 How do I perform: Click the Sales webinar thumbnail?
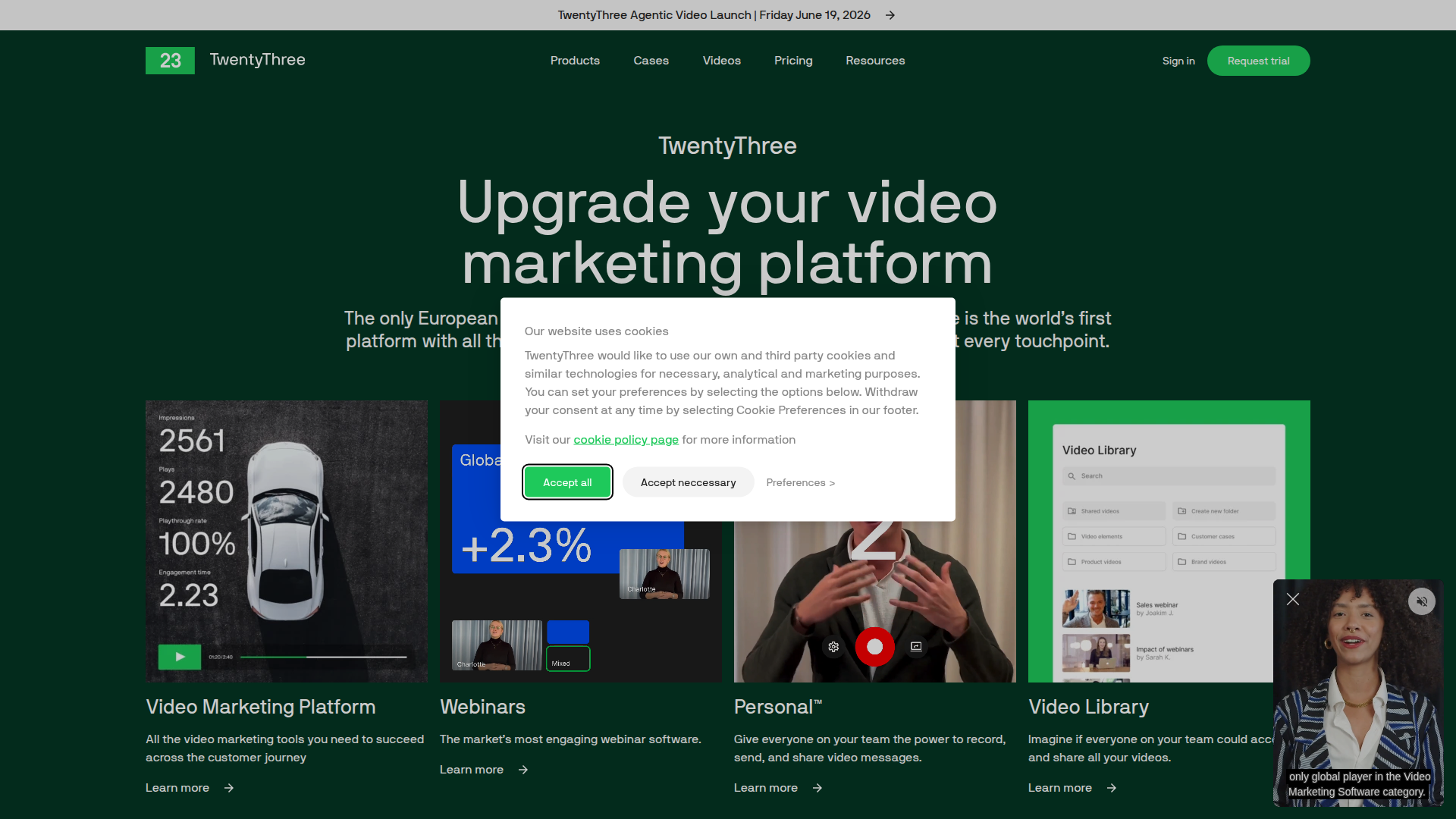1096,608
